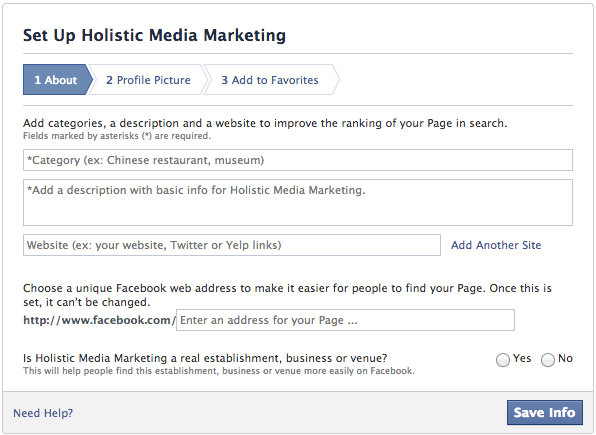
Task: Select the 1 About step tab
Action: tap(57, 79)
